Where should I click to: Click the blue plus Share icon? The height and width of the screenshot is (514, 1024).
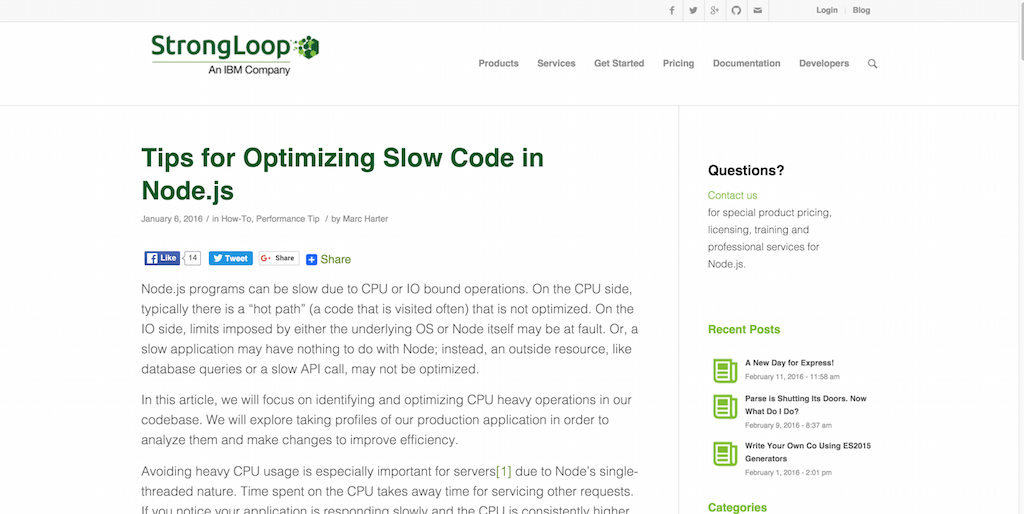312,259
